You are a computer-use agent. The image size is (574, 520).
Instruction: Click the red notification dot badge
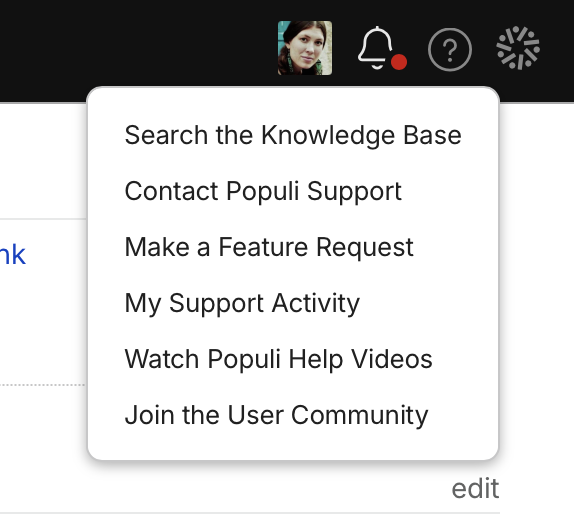point(399,62)
